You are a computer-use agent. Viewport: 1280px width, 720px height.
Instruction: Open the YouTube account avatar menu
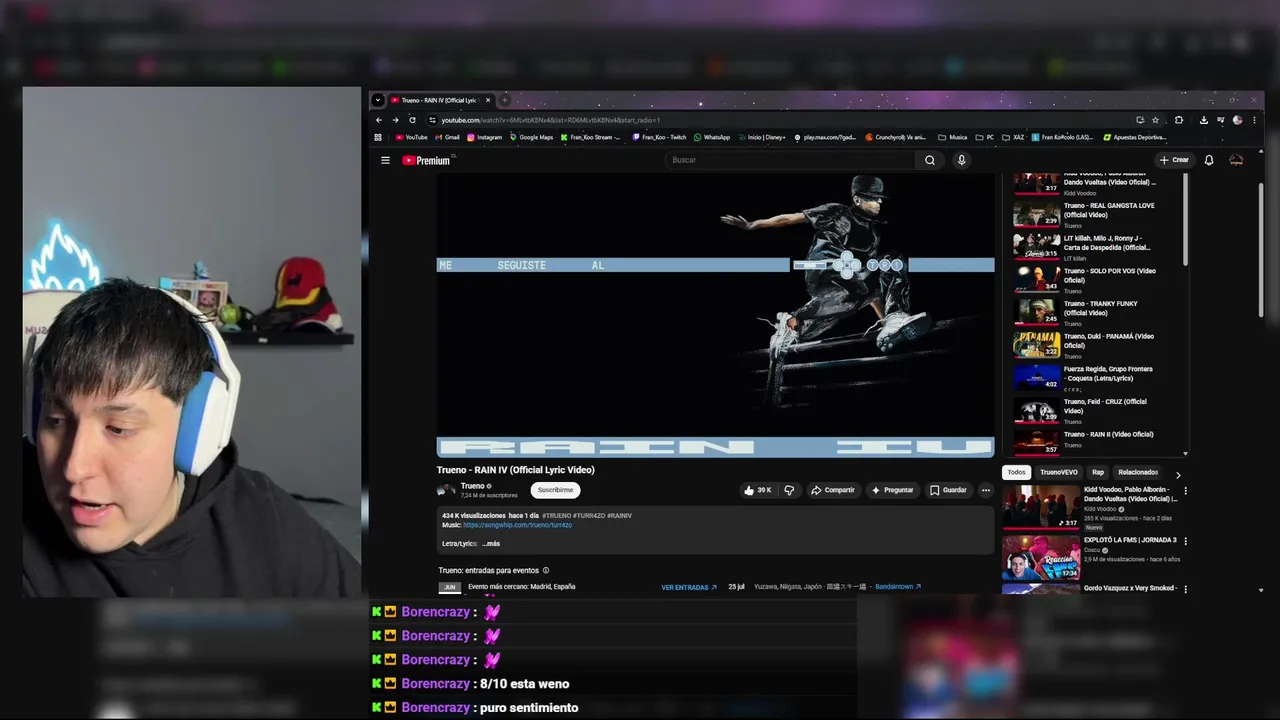[x=1236, y=160]
